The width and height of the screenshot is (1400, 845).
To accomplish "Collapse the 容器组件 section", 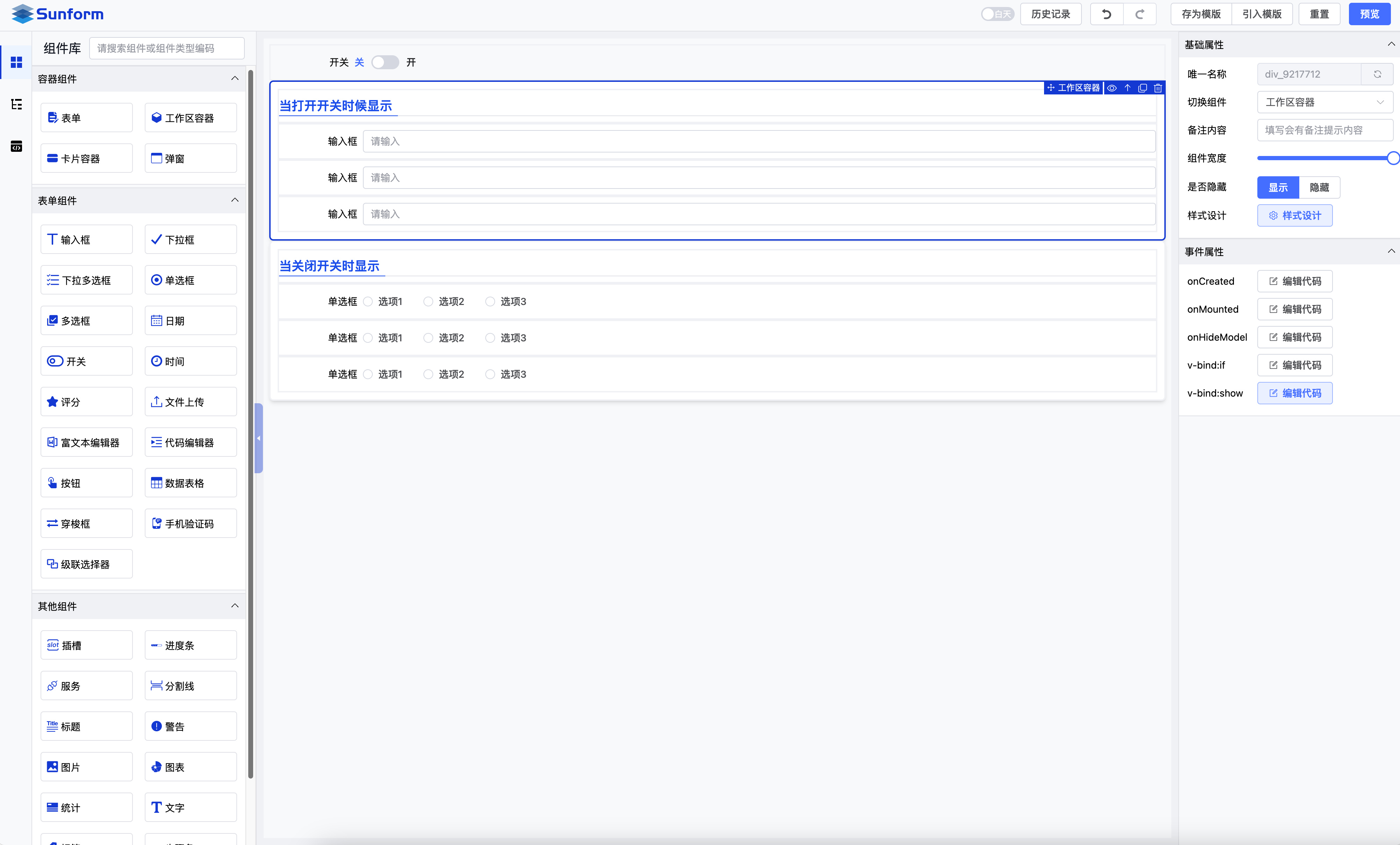I will pos(235,78).
